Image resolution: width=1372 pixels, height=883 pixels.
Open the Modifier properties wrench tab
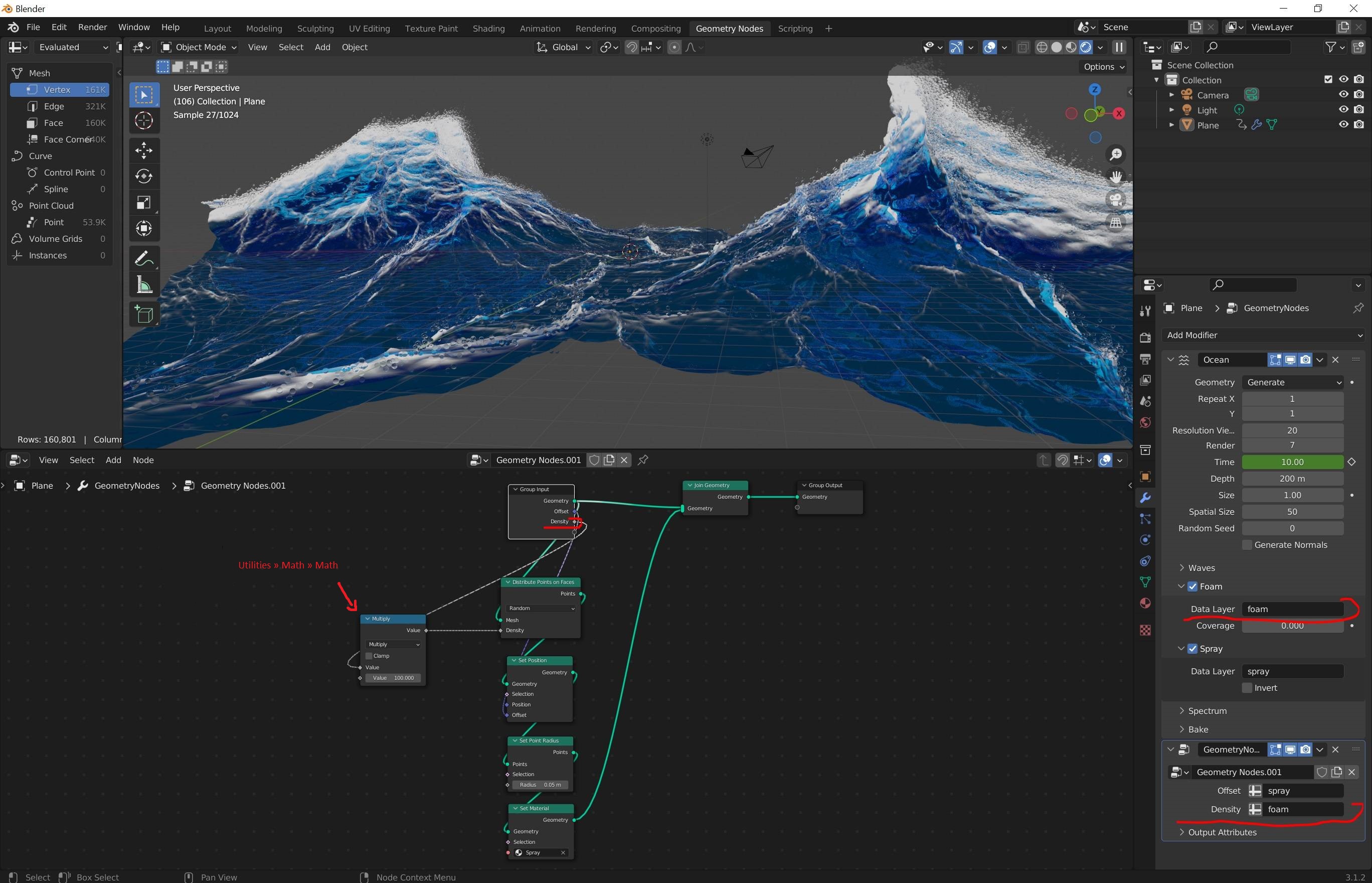(1145, 498)
